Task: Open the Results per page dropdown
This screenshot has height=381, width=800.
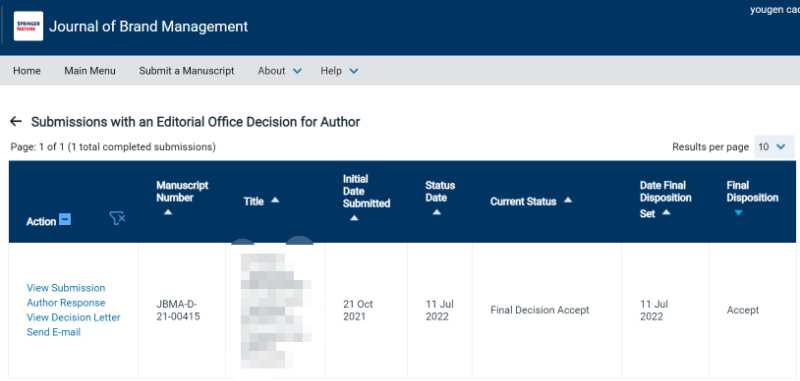Action: 773,147
